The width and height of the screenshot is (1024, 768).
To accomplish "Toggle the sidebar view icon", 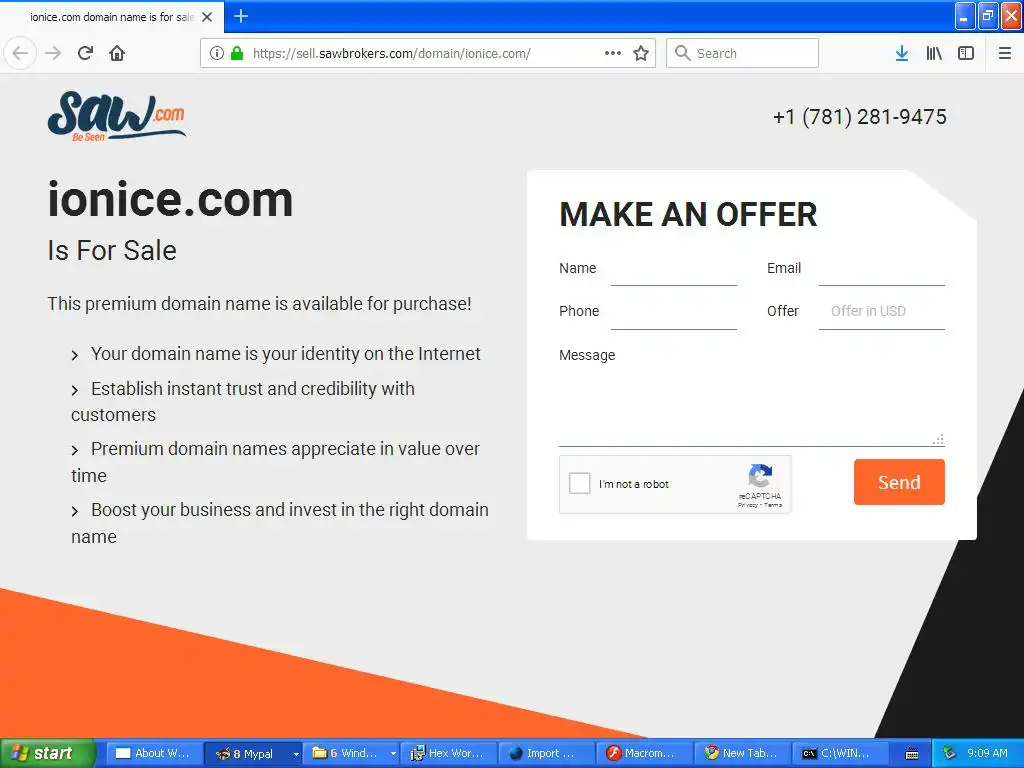I will tap(966, 53).
